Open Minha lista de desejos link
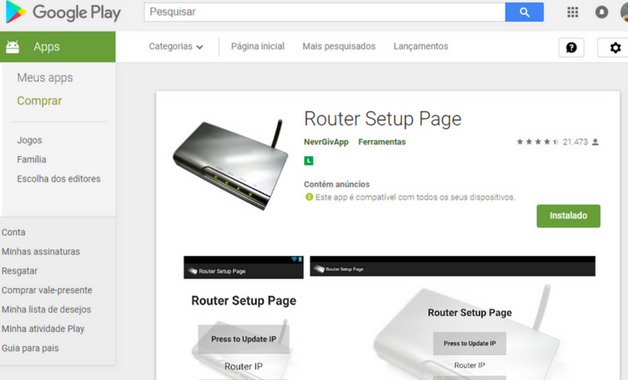Screen dimensions: 628x380 pos(46,310)
